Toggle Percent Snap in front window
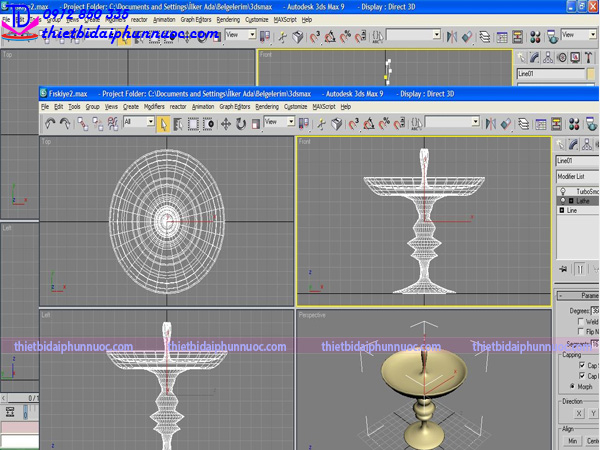The image size is (600, 450). pyautogui.click(x=384, y=124)
